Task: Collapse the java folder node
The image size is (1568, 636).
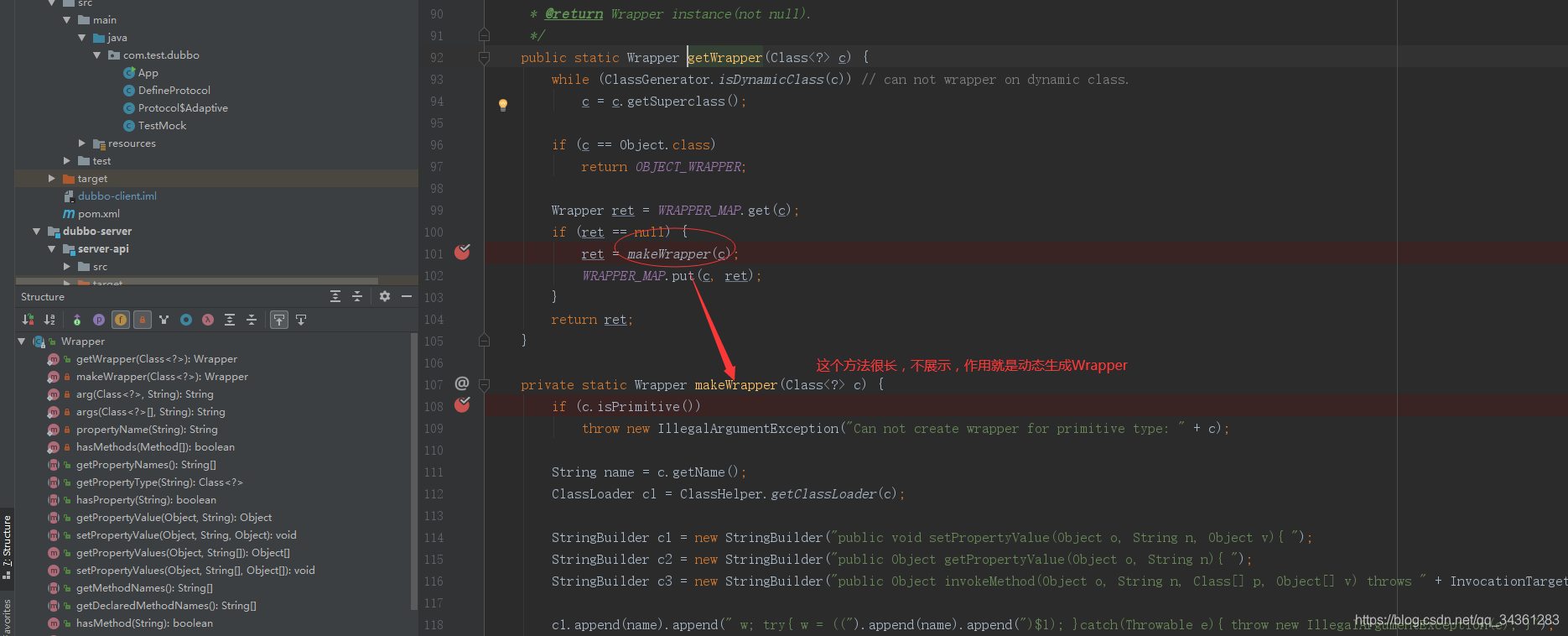Action: (x=82, y=37)
